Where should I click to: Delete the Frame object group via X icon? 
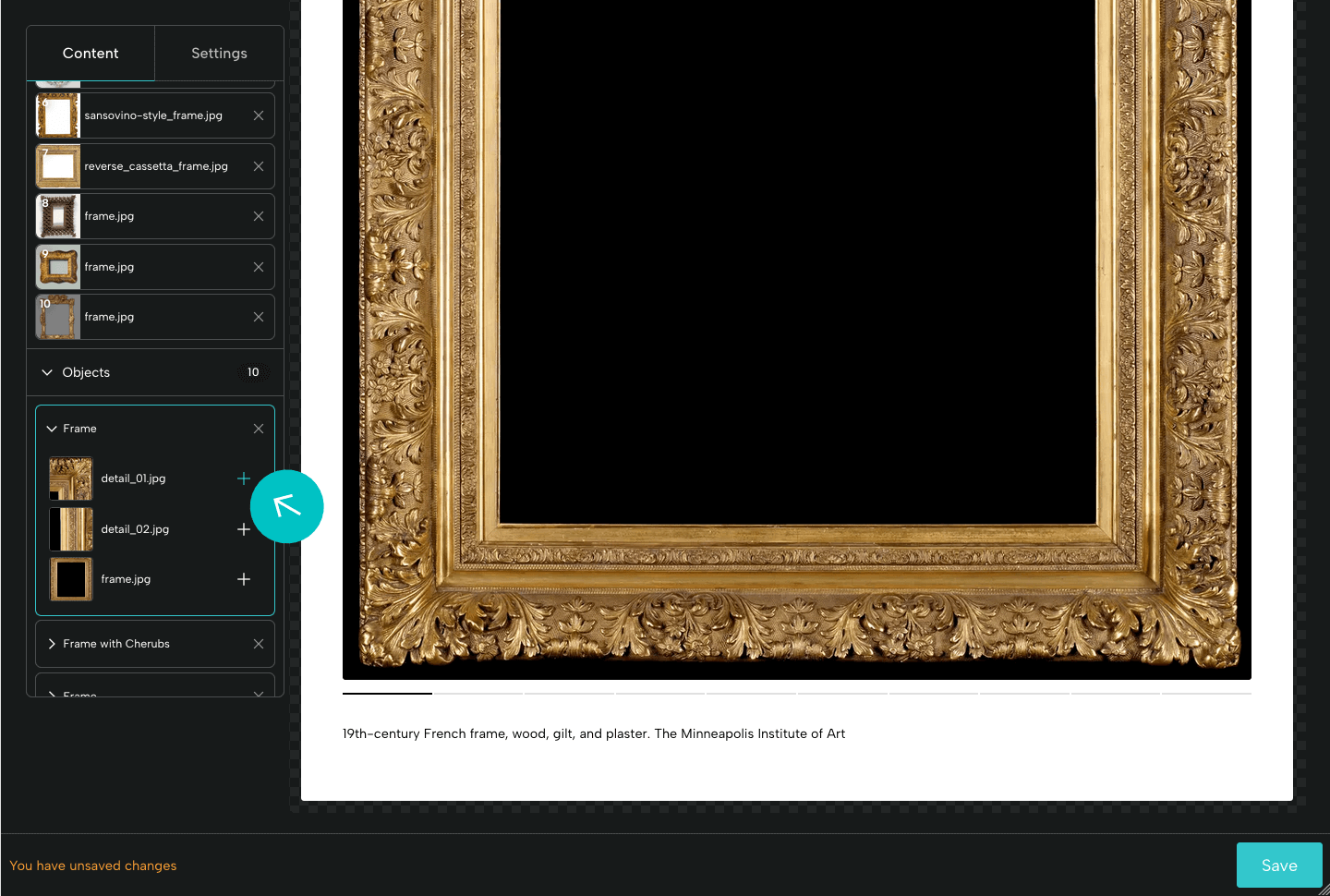tap(259, 428)
